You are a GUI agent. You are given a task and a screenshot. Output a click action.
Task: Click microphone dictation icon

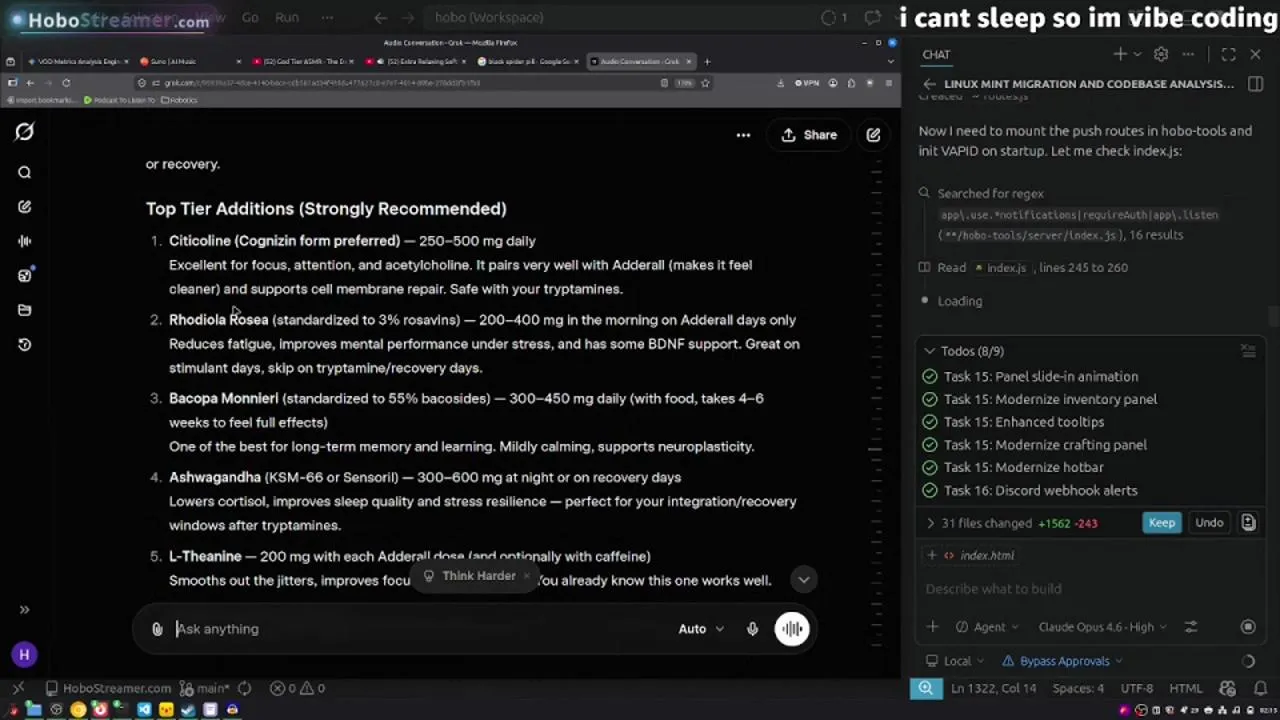click(x=752, y=629)
